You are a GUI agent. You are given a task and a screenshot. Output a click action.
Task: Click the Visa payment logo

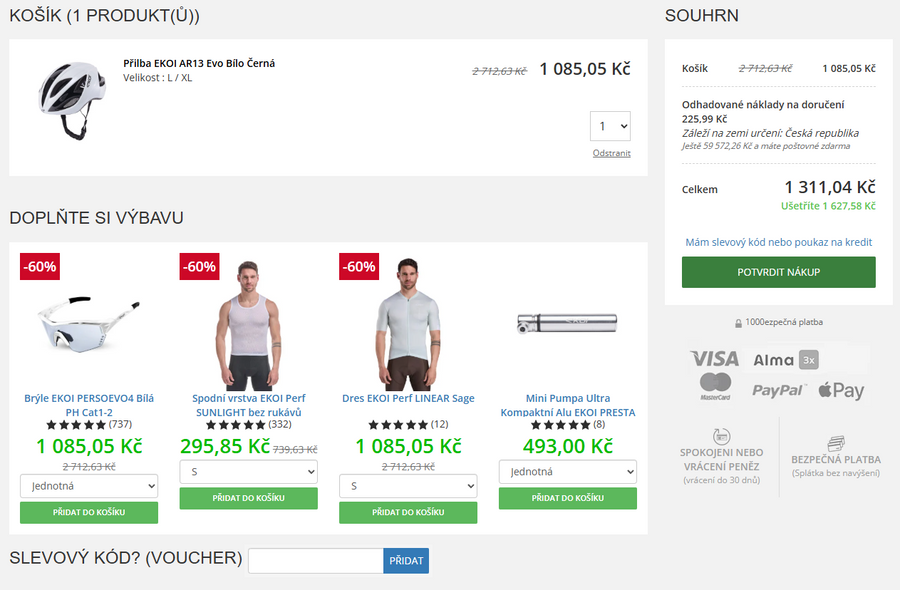[713, 359]
